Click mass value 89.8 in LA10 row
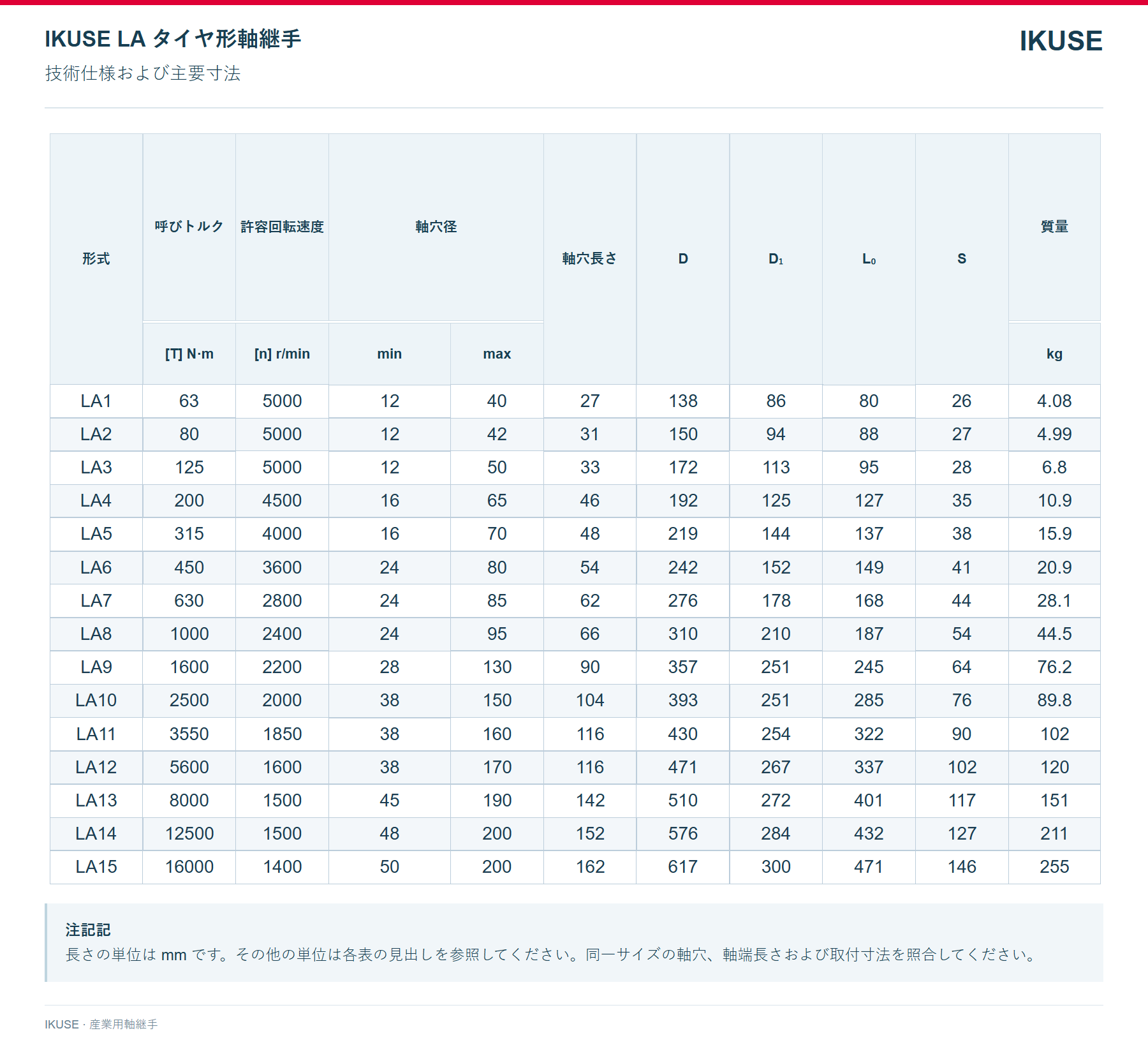 pos(1054,700)
